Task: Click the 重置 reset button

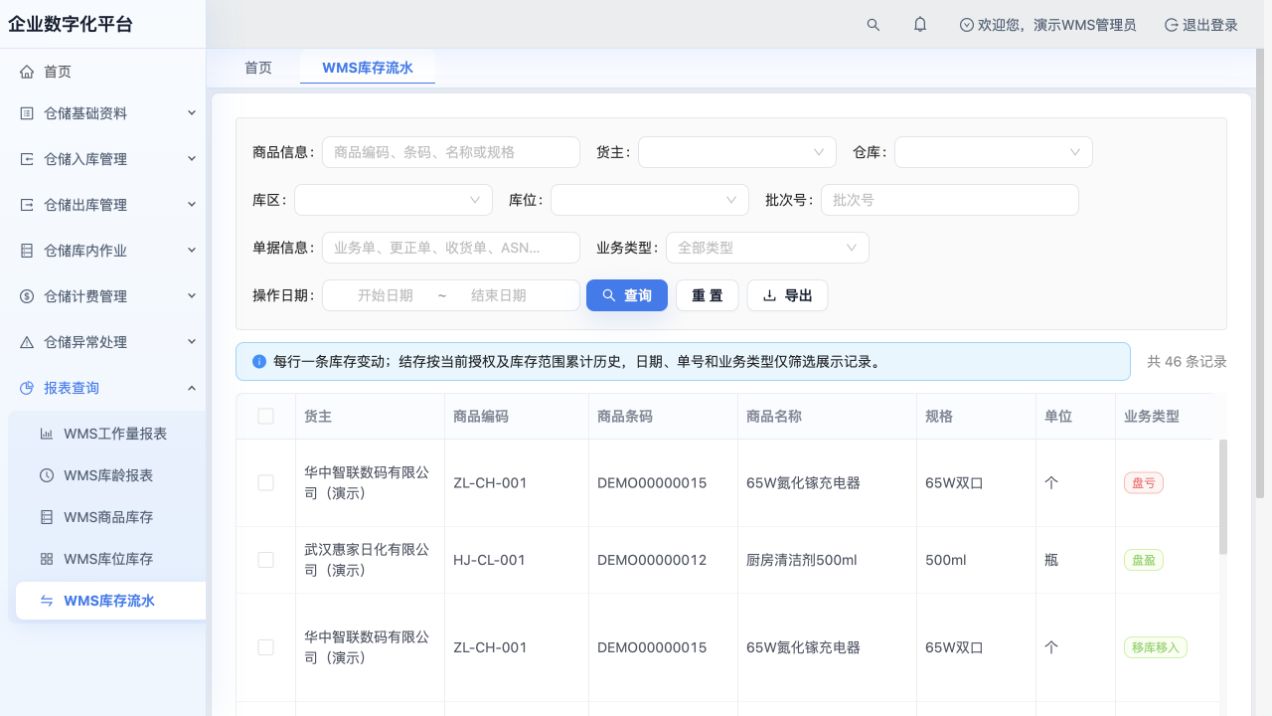Action: pyautogui.click(x=707, y=295)
